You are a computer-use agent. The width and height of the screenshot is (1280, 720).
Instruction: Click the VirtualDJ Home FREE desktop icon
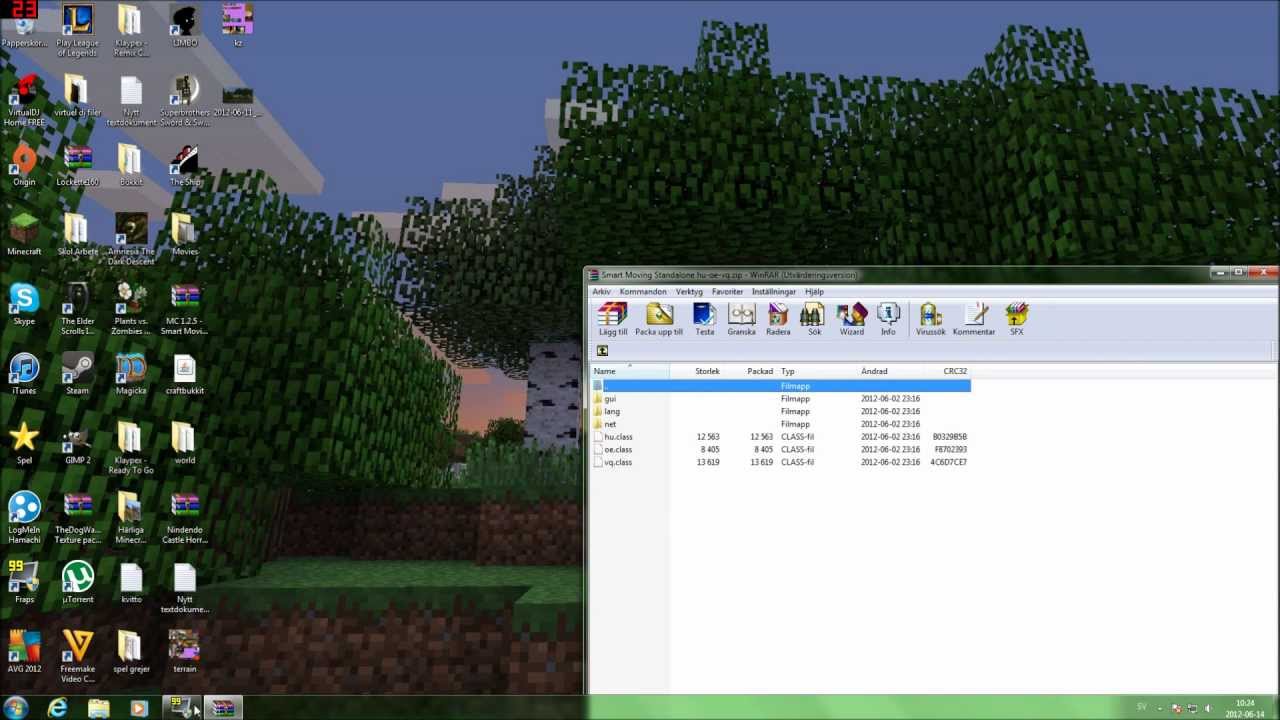click(x=24, y=100)
